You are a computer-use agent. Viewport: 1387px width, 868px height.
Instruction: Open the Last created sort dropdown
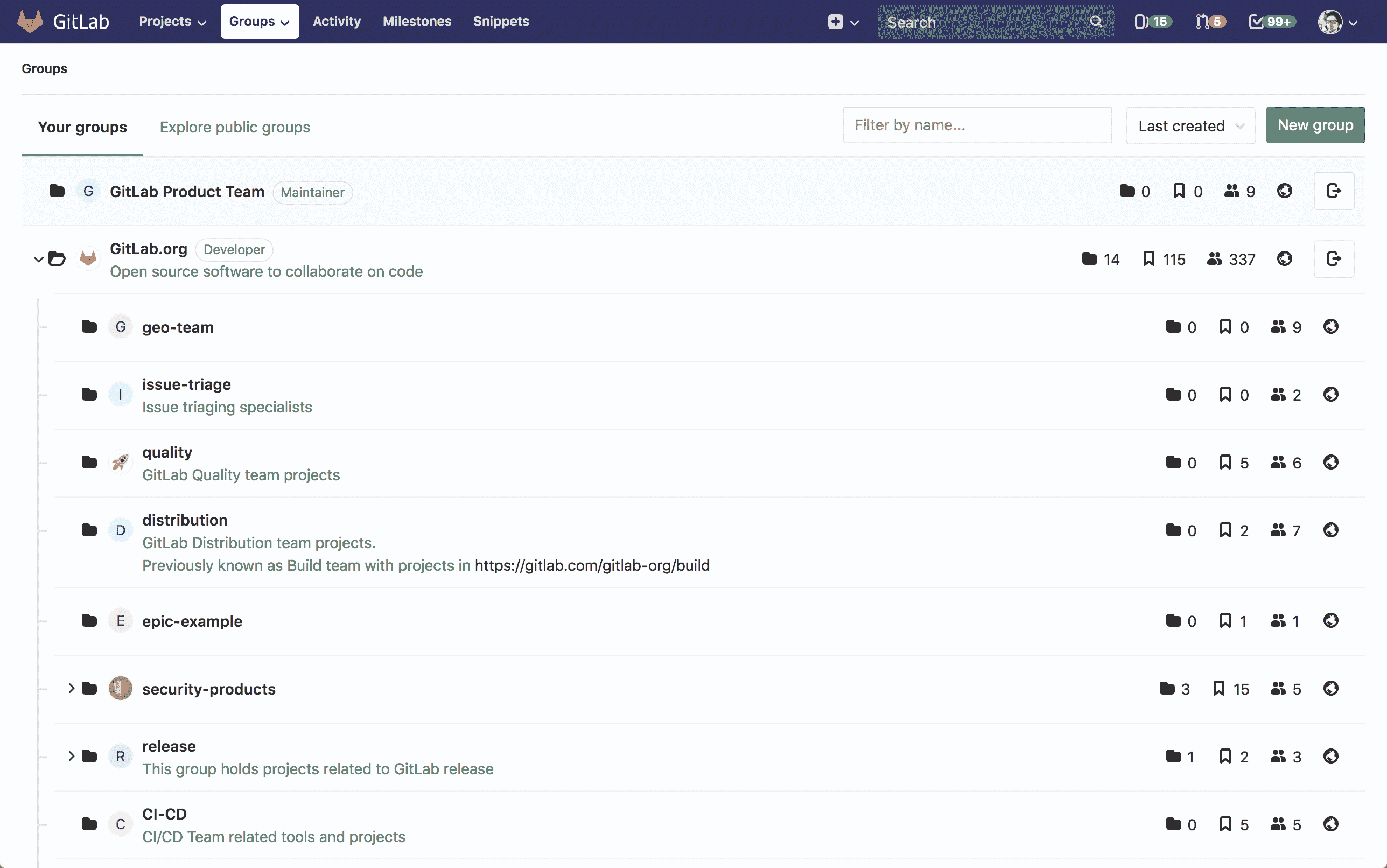coord(1189,125)
